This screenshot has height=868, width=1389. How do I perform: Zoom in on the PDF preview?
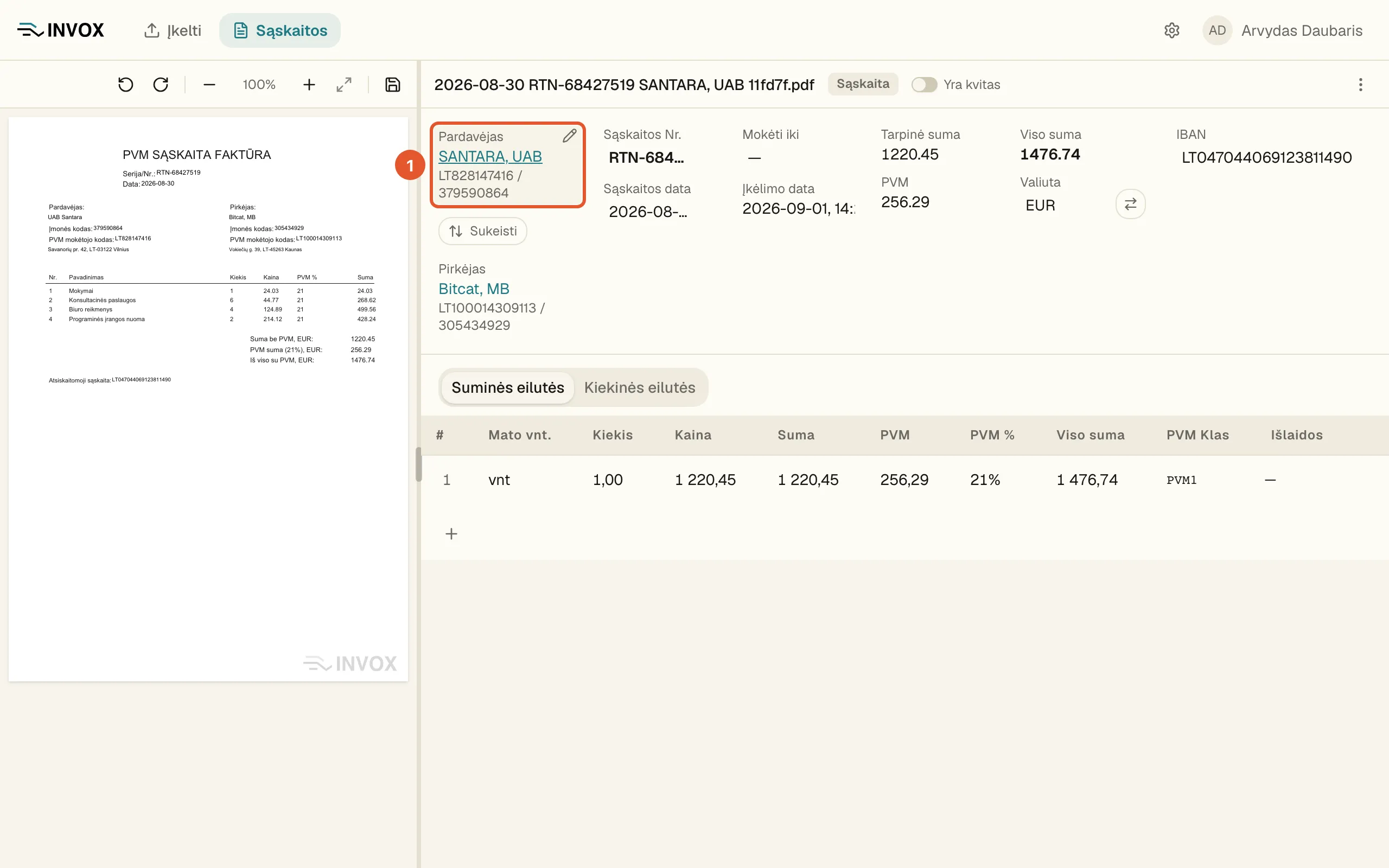pyautogui.click(x=309, y=85)
